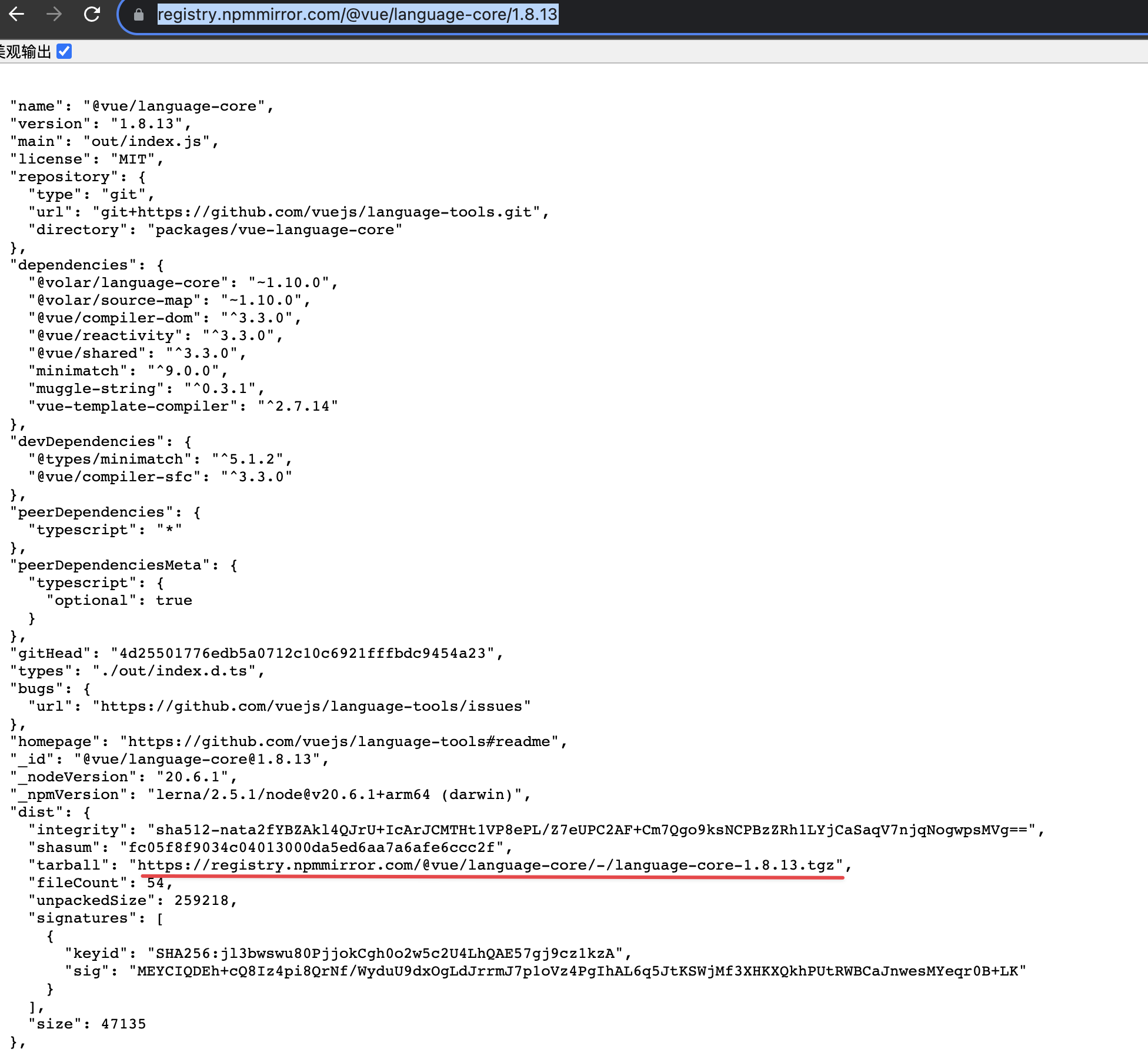
Task: Click the "repository" key line
Action: point(78,177)
